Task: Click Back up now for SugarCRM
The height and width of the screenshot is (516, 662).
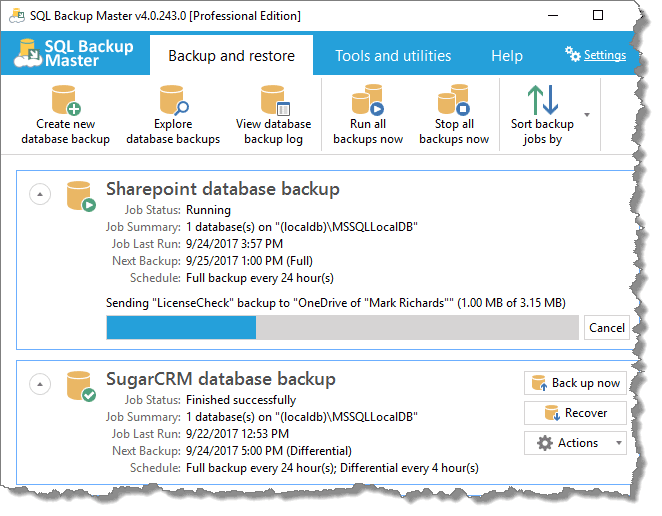Action: (576, 382)
